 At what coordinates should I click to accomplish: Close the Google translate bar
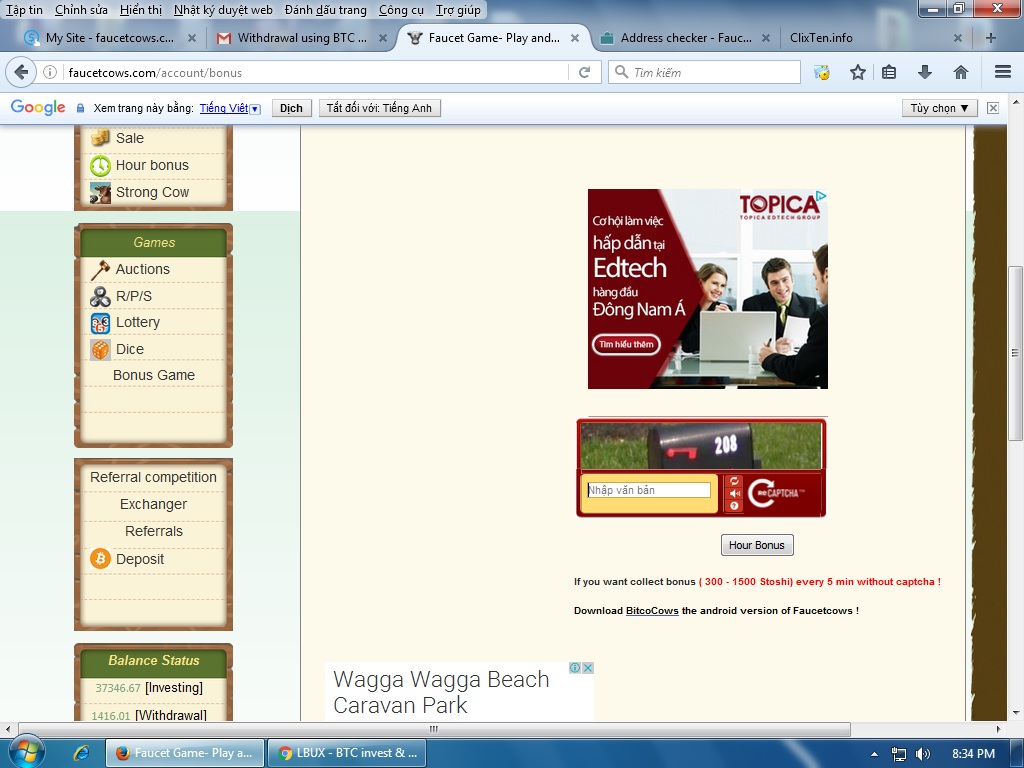coord(993,108)
